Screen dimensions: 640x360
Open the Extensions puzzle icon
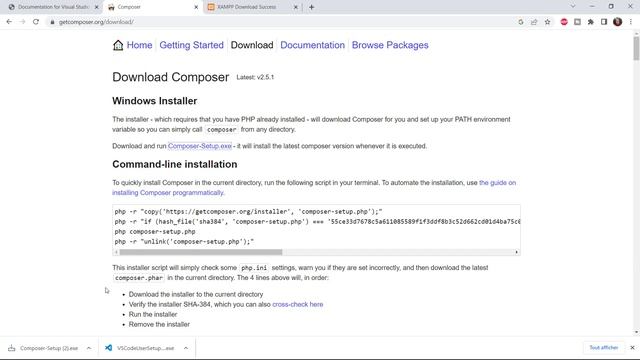pyautogui.click(x=591, y=22)
